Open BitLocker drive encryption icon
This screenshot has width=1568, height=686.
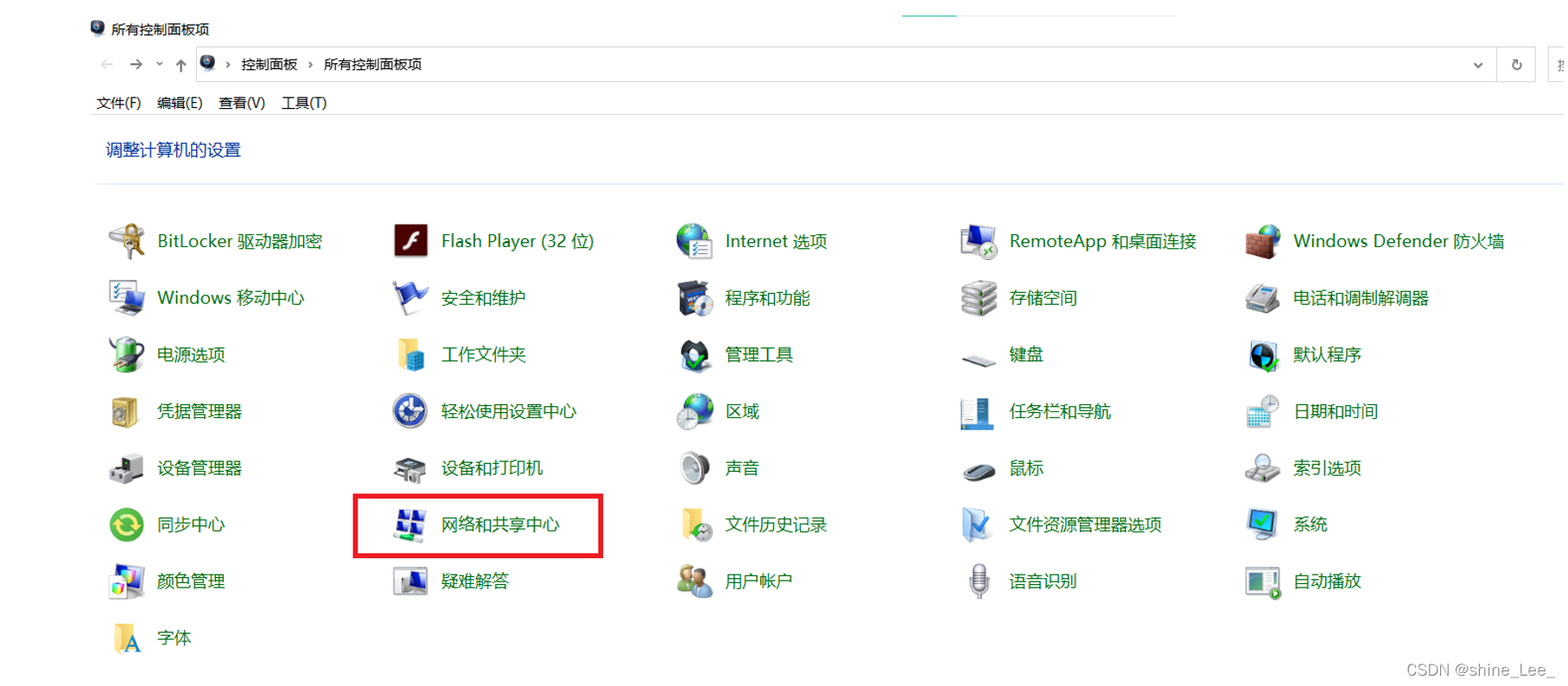[126, 241]
